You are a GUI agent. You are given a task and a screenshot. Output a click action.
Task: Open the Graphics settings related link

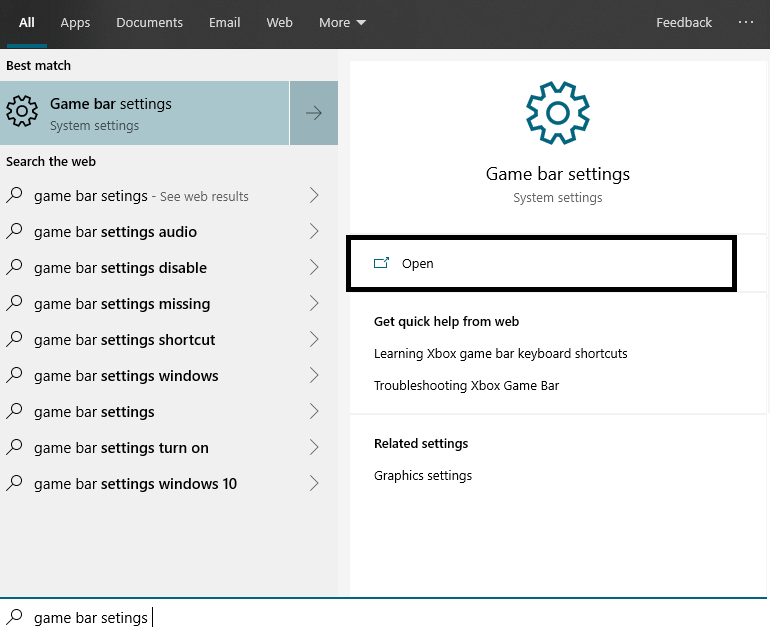pyautogui.click(x=422, y=475)
